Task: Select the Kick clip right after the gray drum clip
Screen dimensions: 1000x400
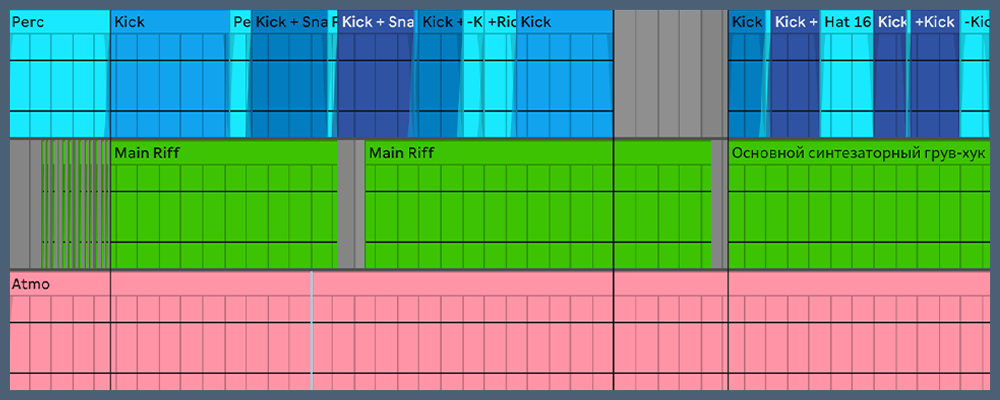Action: [x=748, y=73]
